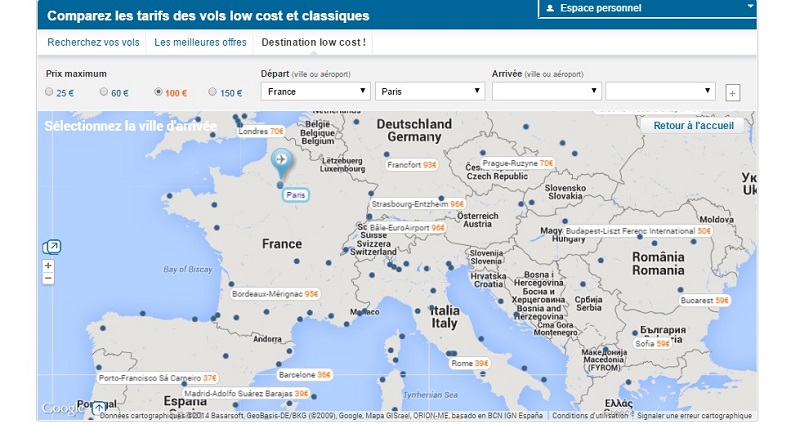
Task: Zoom out with the map minus button
Action: [48, 278]
